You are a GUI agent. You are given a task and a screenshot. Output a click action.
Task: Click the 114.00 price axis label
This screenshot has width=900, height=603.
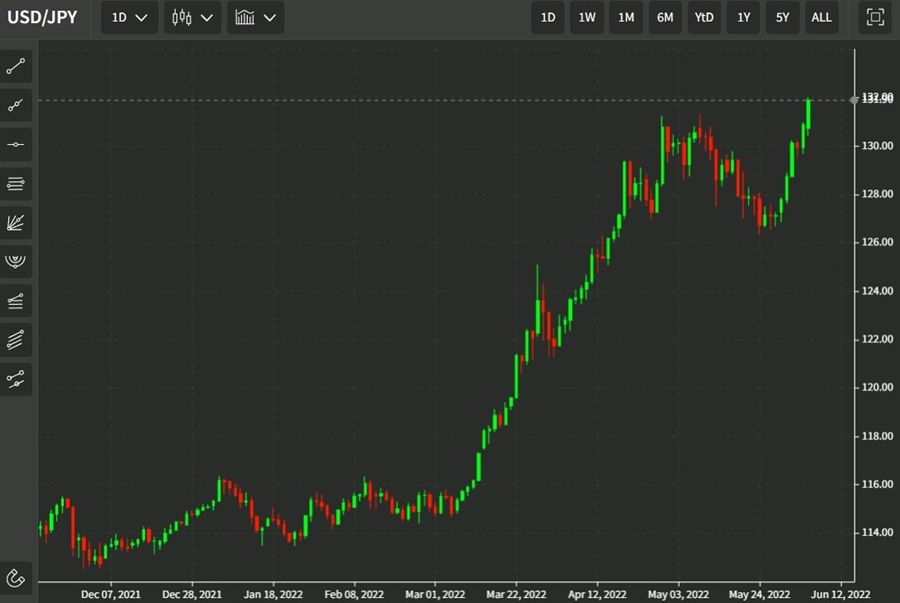click(877, 532)
